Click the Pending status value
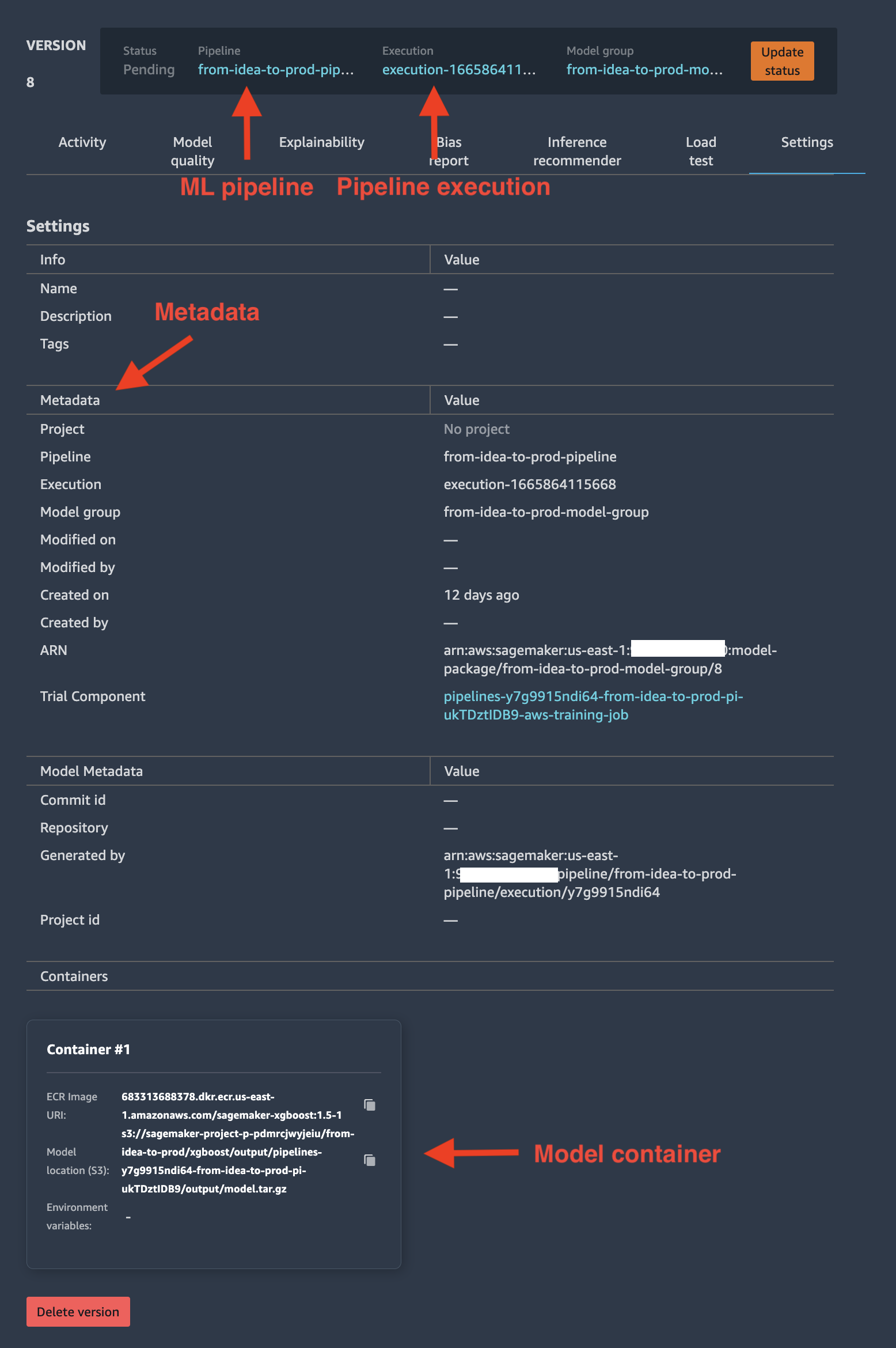This screenshot has height=1348, width=896. click(149, 70)
